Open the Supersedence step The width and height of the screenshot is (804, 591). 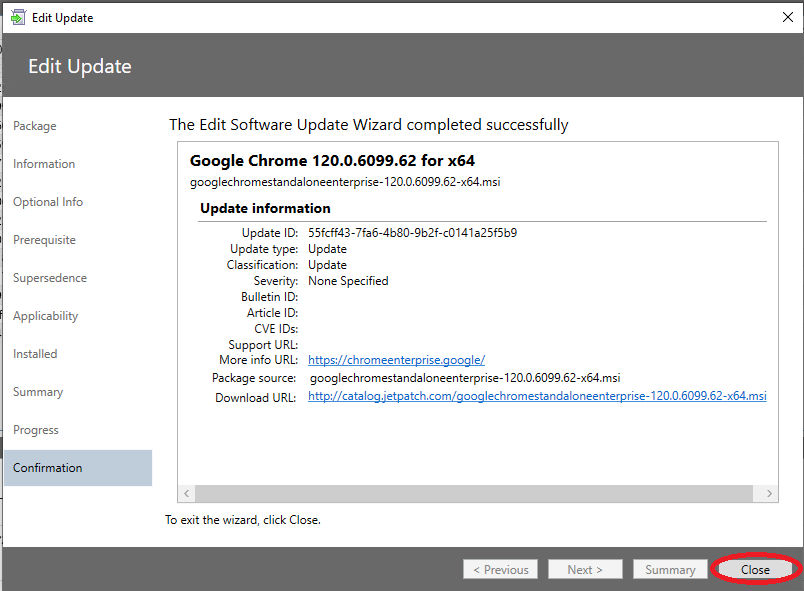pyautogui.click(x=50, y=278)
